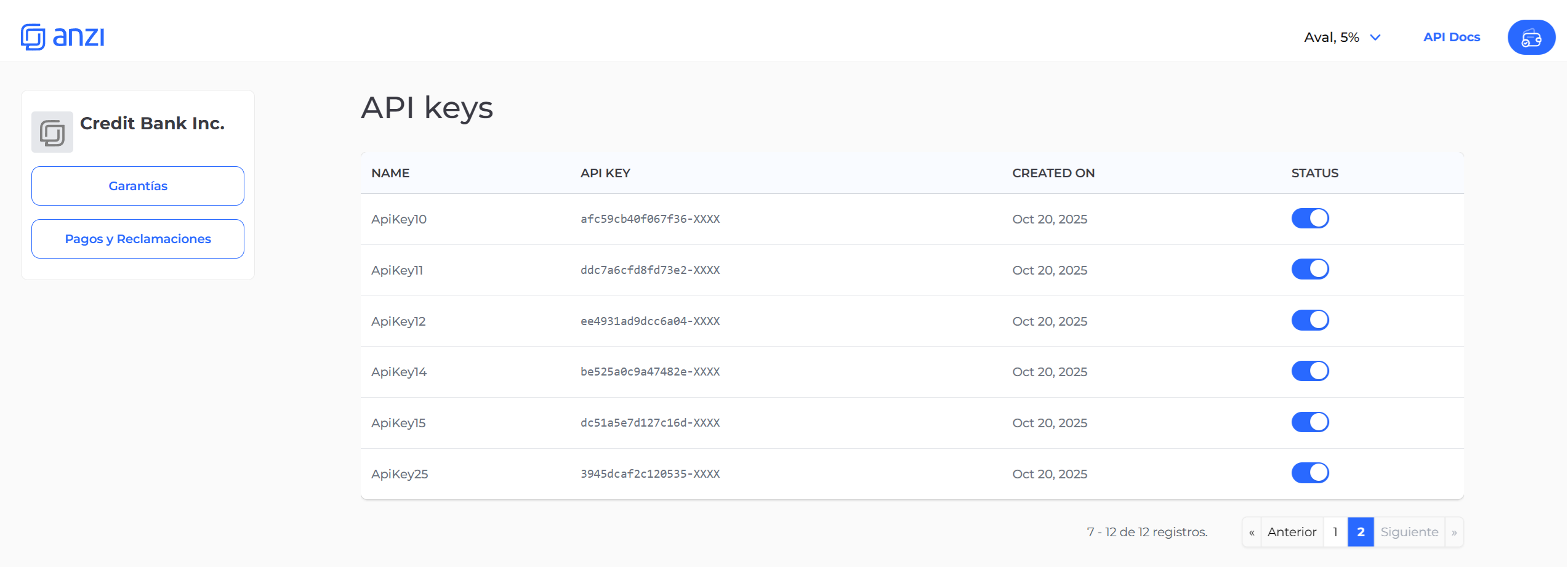Select the Credit Bank Inc. company logo
Viewport: 1568px width, 567px height.
(52, 132)
